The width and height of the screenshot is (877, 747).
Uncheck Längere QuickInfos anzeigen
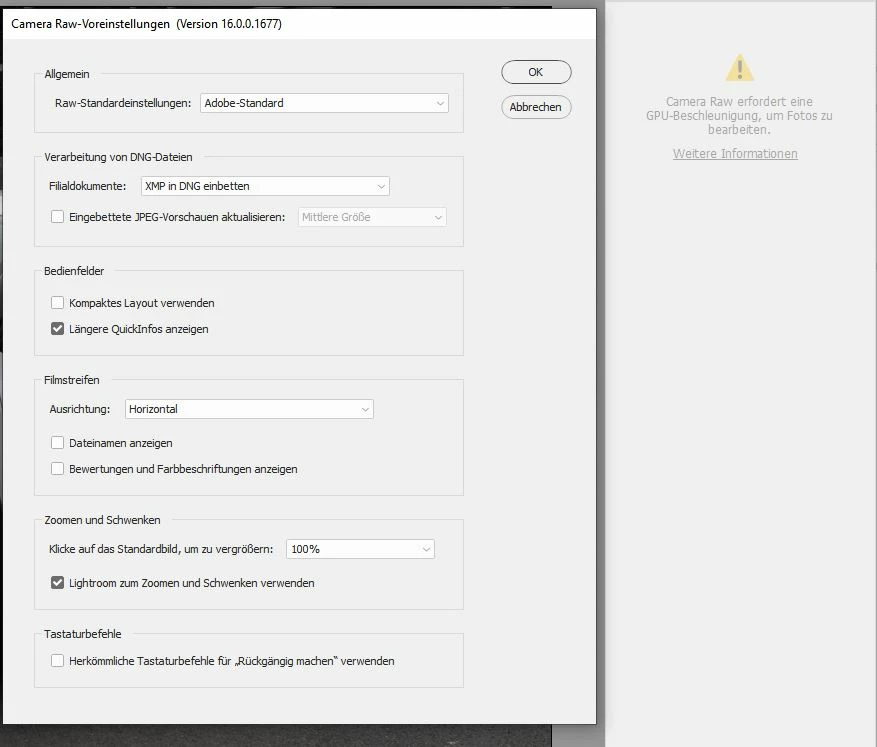pos(57,329)
